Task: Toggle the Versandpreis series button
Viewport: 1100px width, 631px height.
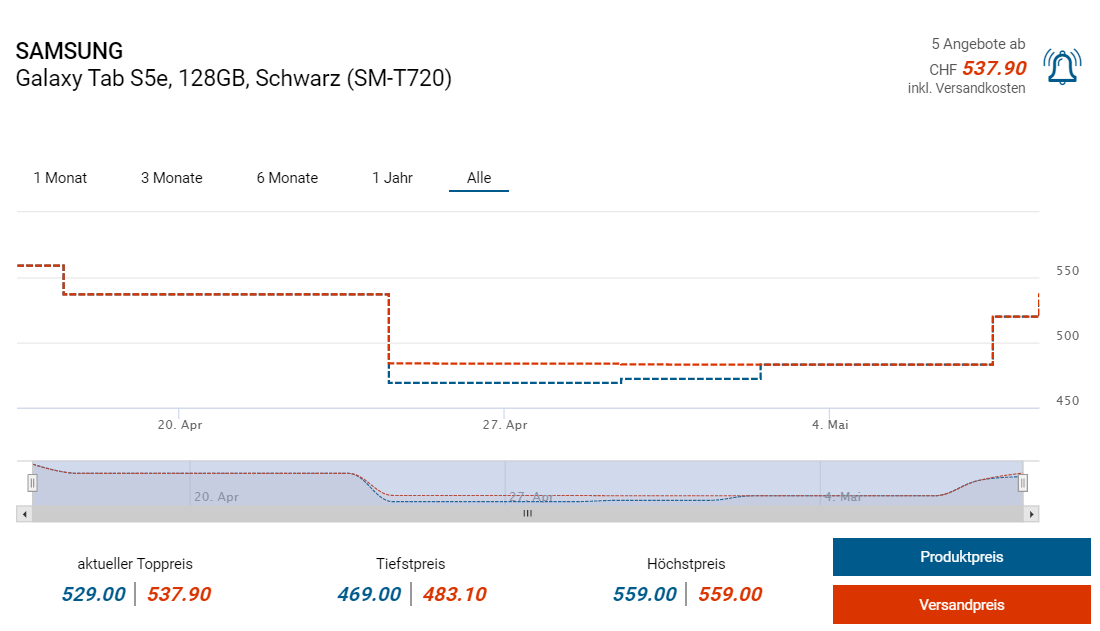Action: tap(961, 604)
